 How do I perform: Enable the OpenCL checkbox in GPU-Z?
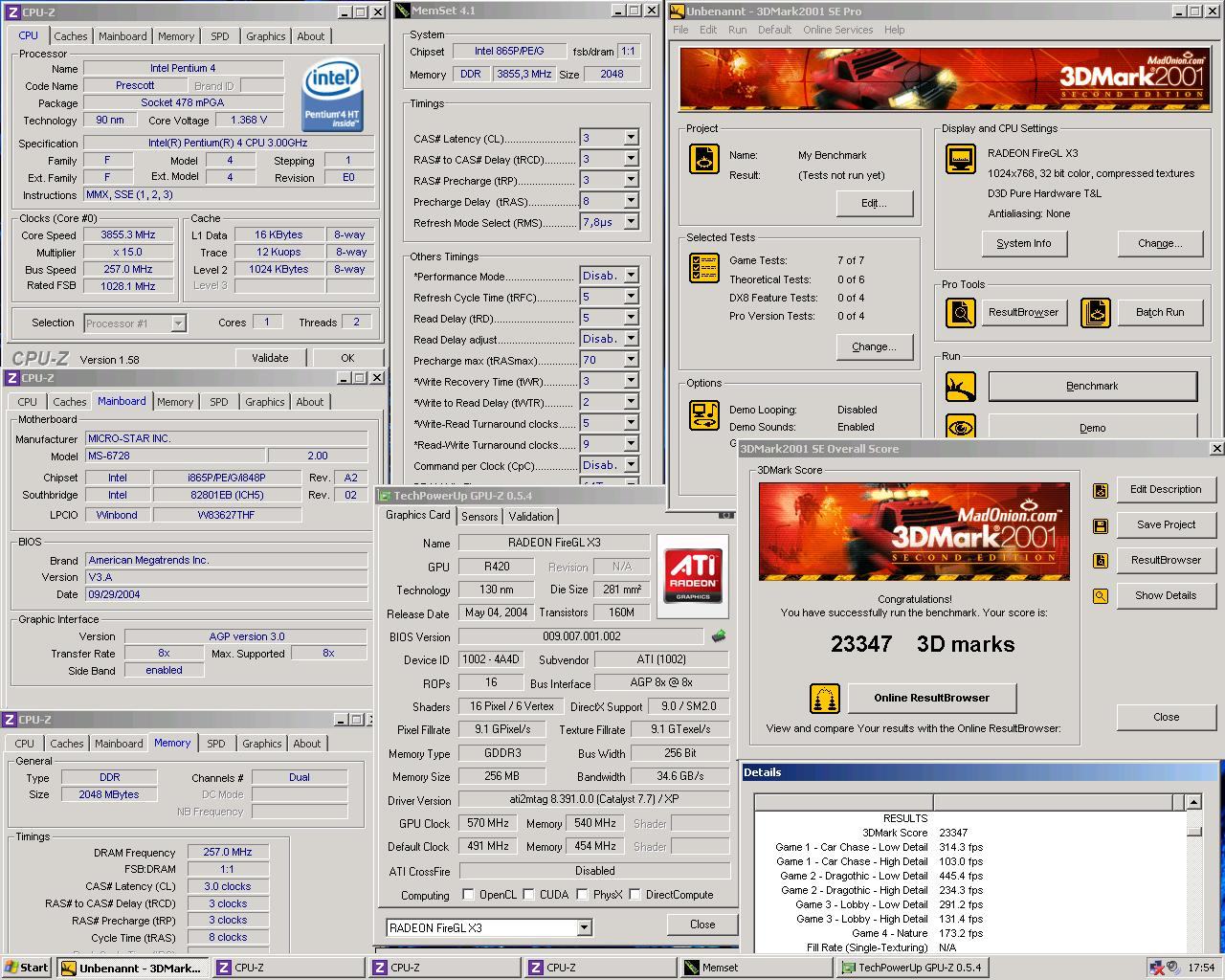[x=468, y=895]
